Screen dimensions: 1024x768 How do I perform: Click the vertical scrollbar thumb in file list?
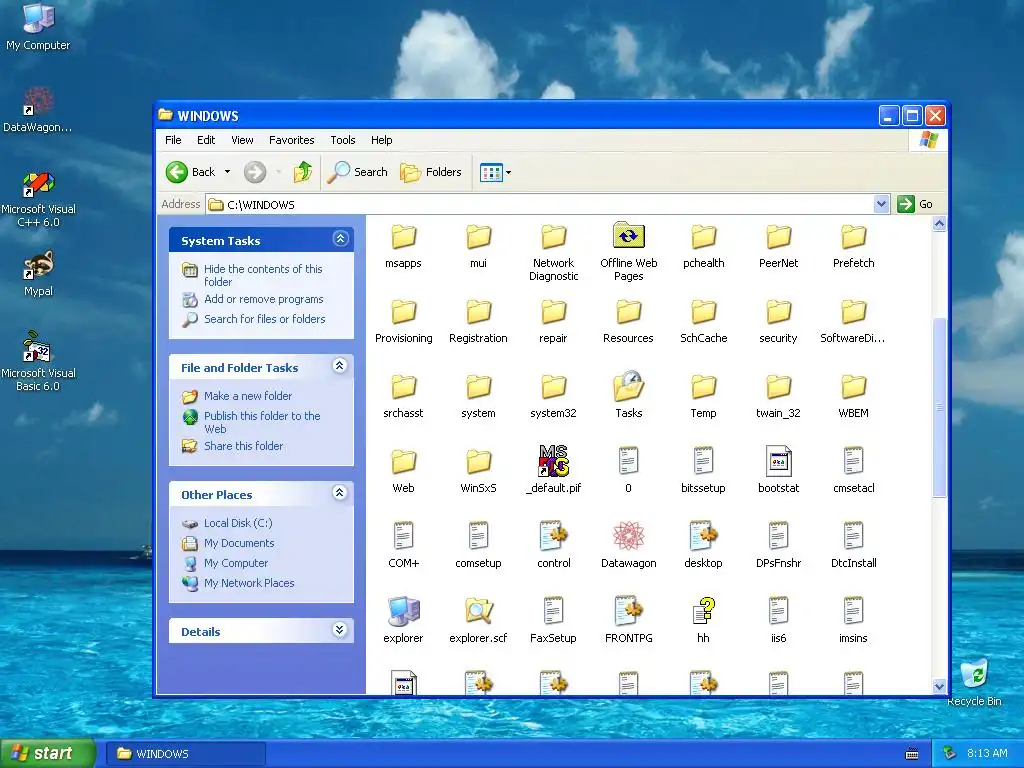point(939,407)
